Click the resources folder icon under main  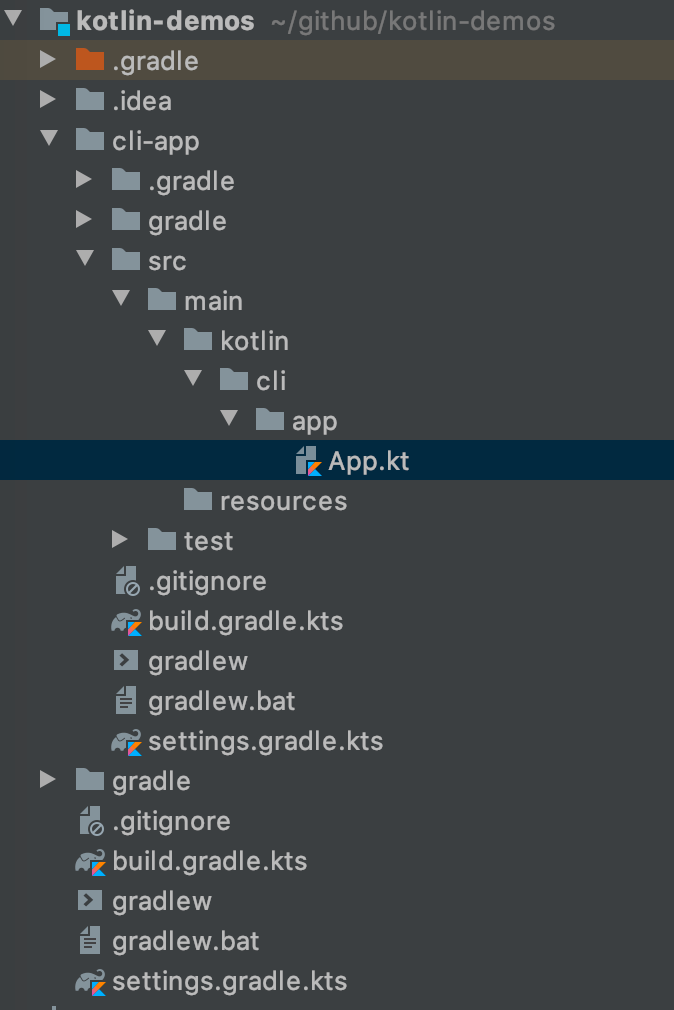pos(198,499)
